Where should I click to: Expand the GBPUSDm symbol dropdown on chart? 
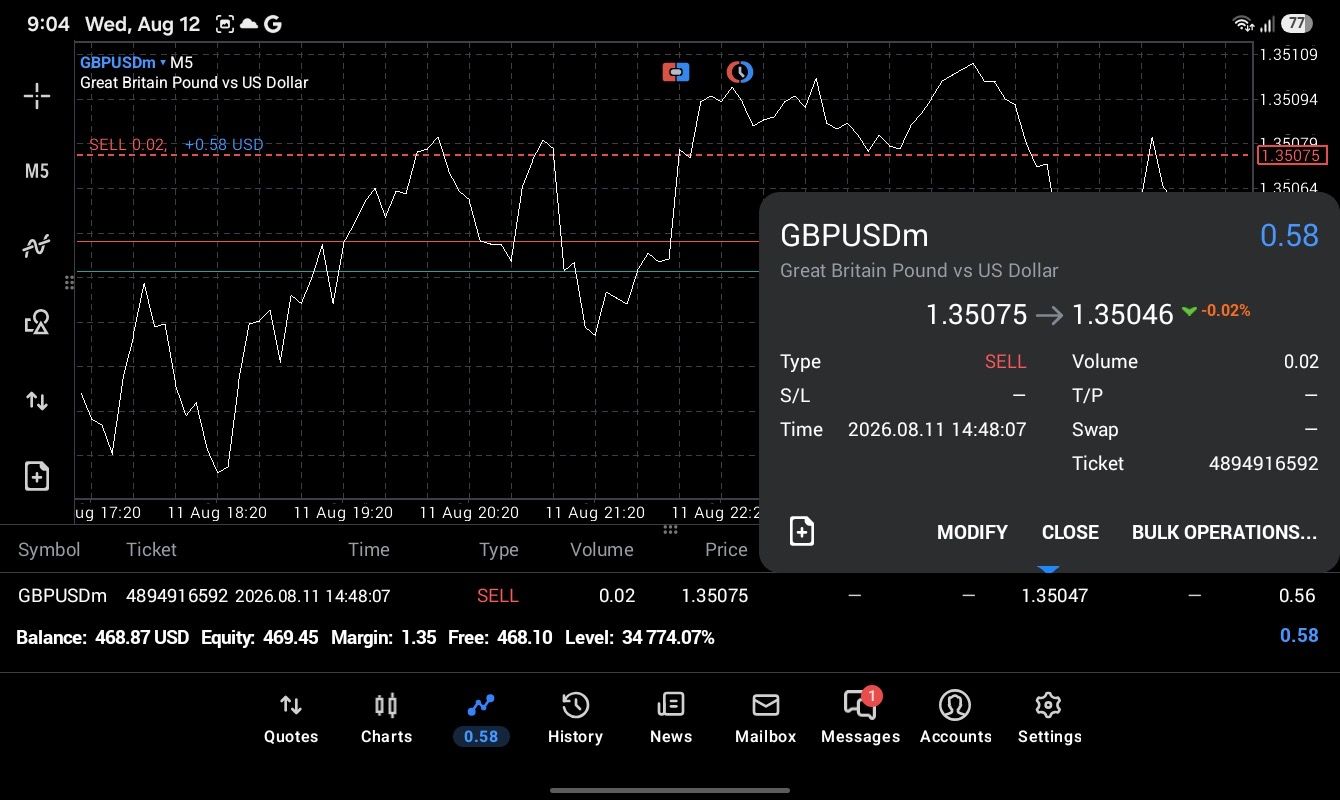[x=123, y=62]
